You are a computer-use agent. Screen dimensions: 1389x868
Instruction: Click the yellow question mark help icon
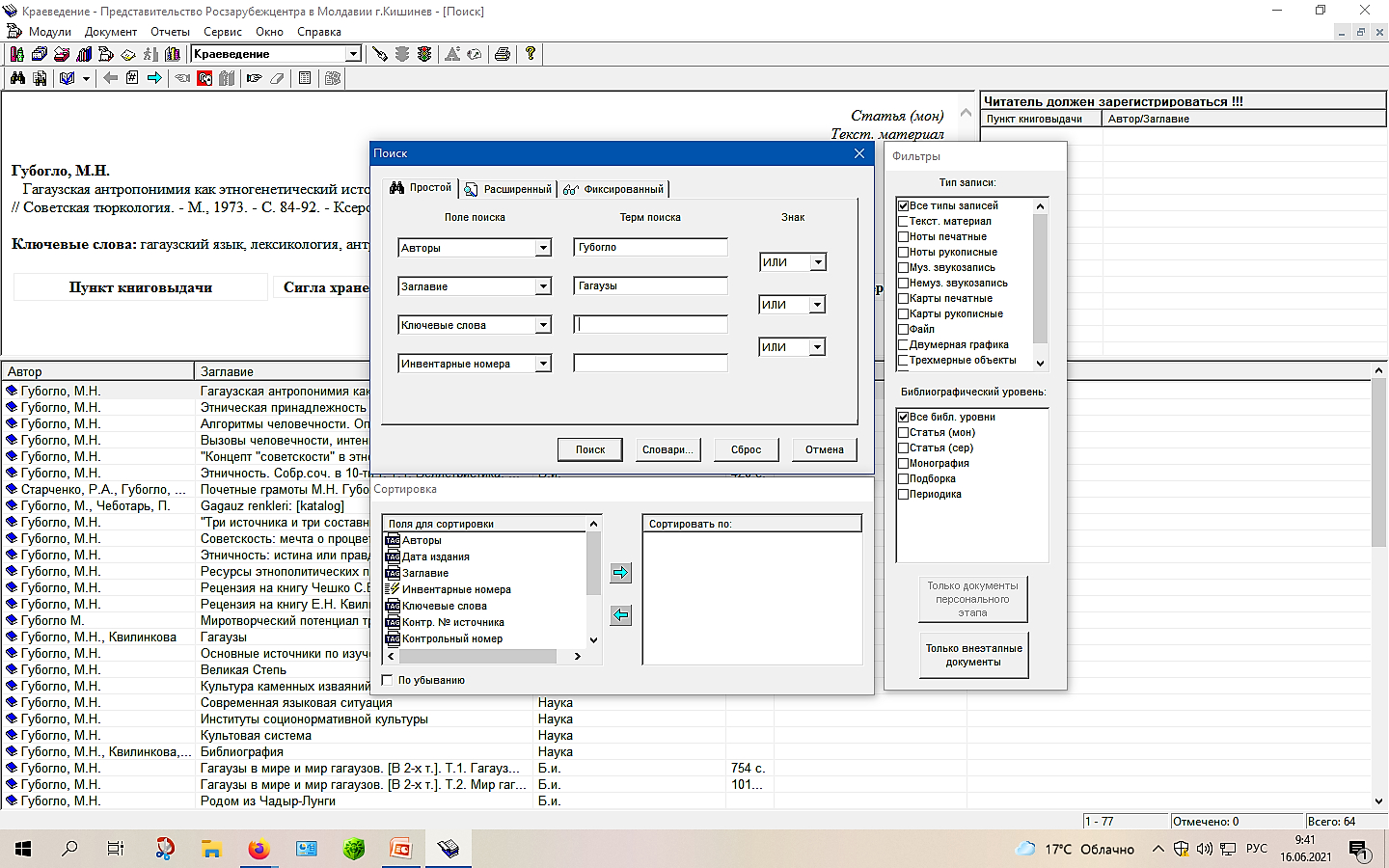pos(530,54)
